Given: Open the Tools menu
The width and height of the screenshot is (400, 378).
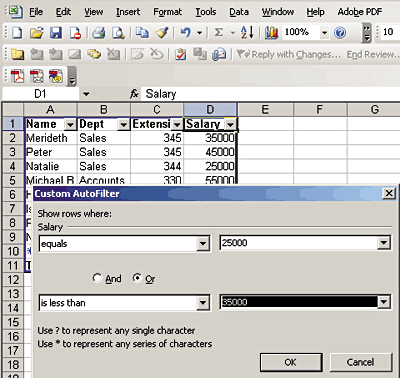Looking at the screenshot, I should tap(206, 12).
